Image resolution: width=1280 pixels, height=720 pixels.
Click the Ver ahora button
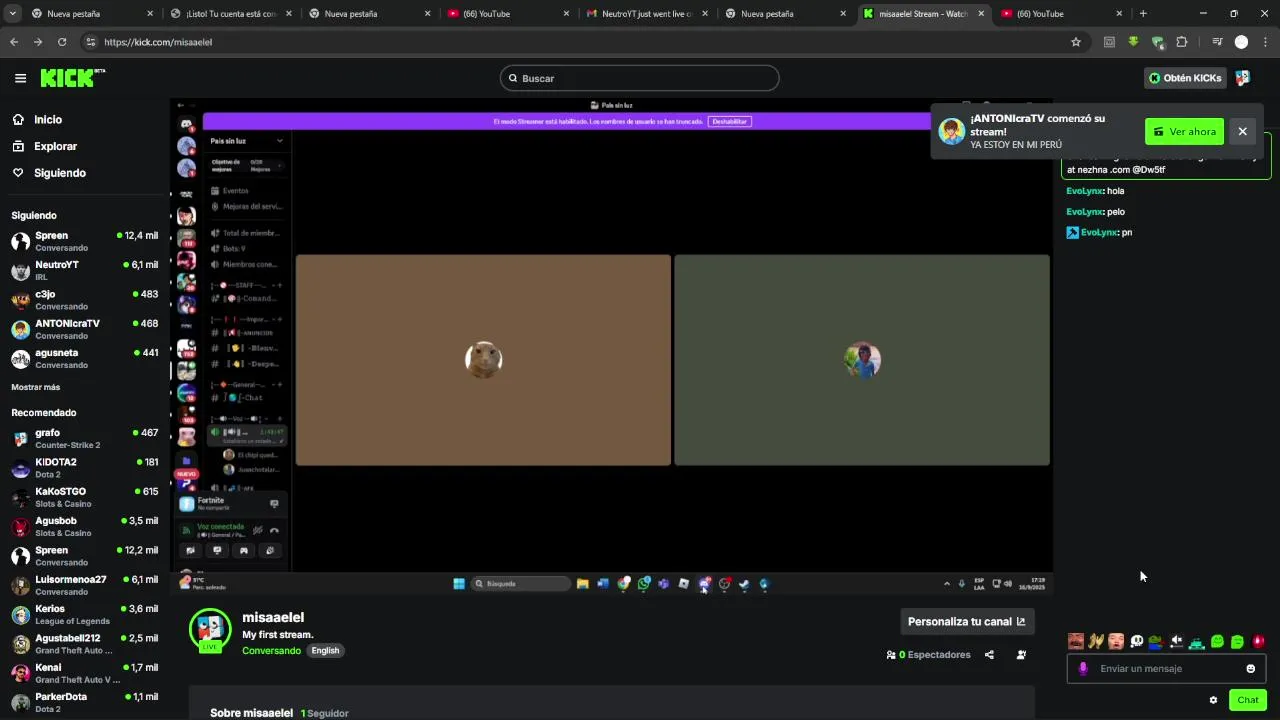pos(1184,131)
